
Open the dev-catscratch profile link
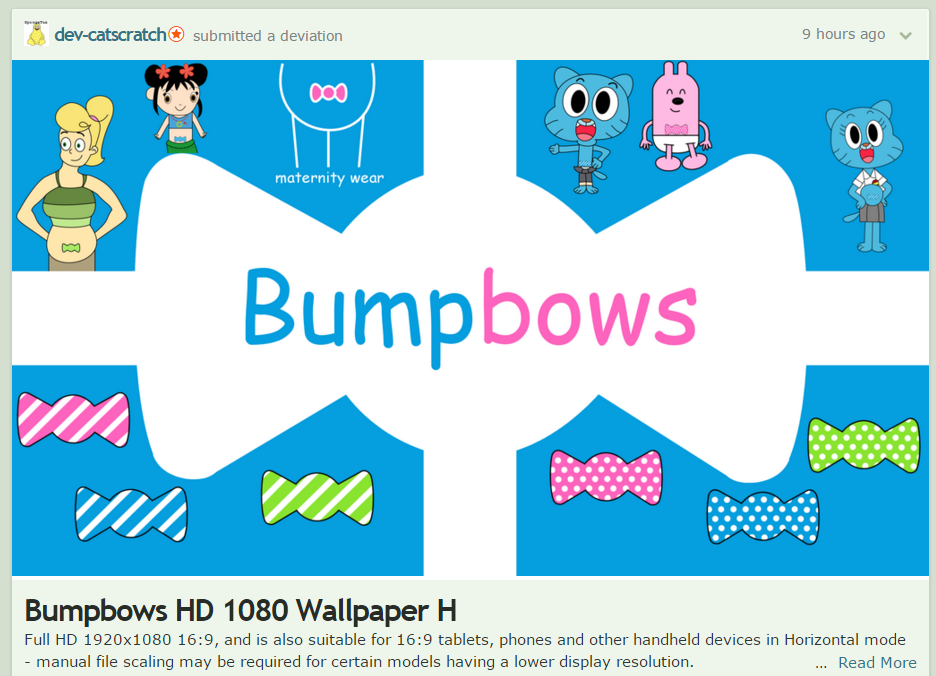click(110, 35)
